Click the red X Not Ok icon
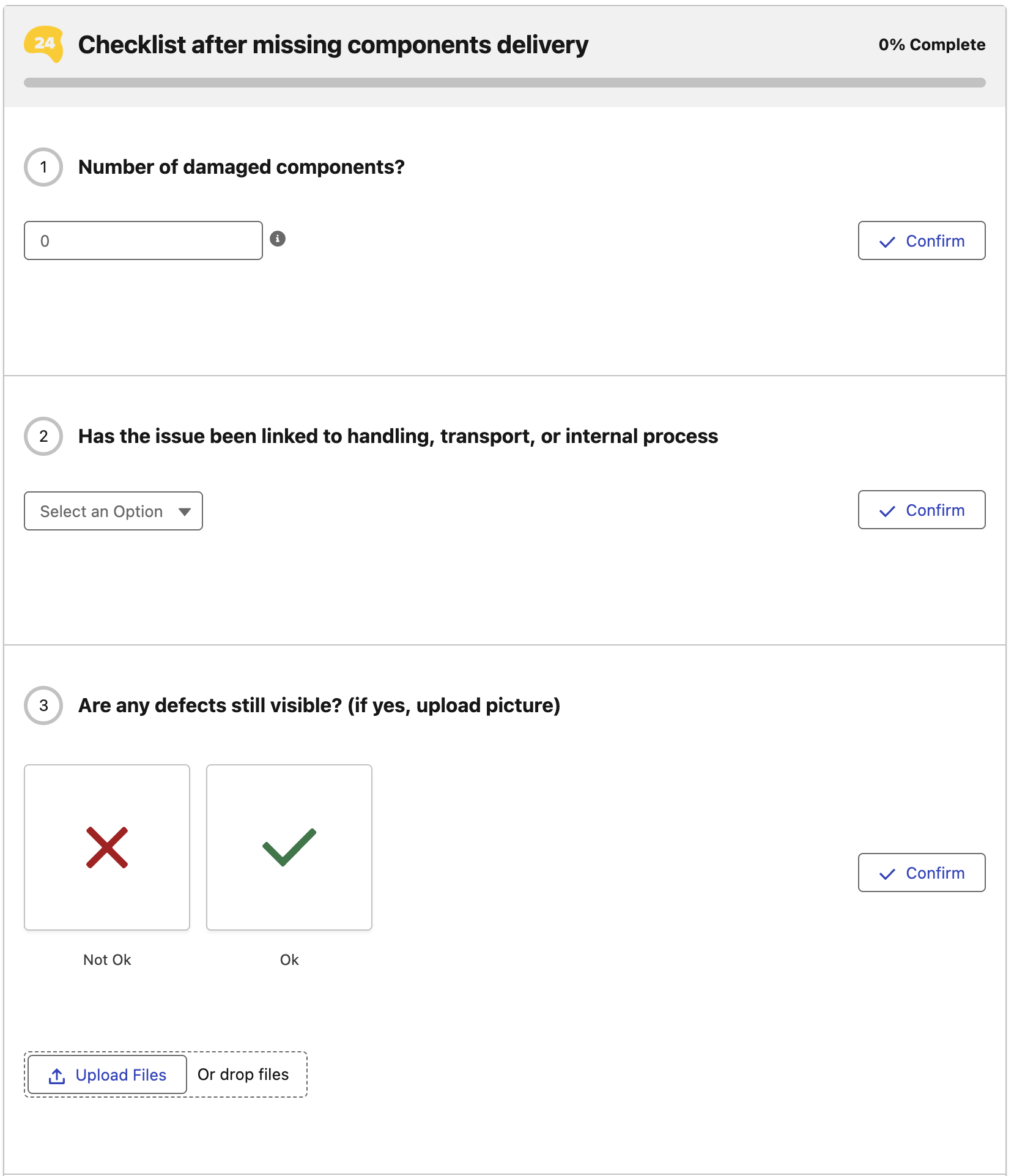The width and height of the screenshot is (1014, 1176). coord(107,847)
